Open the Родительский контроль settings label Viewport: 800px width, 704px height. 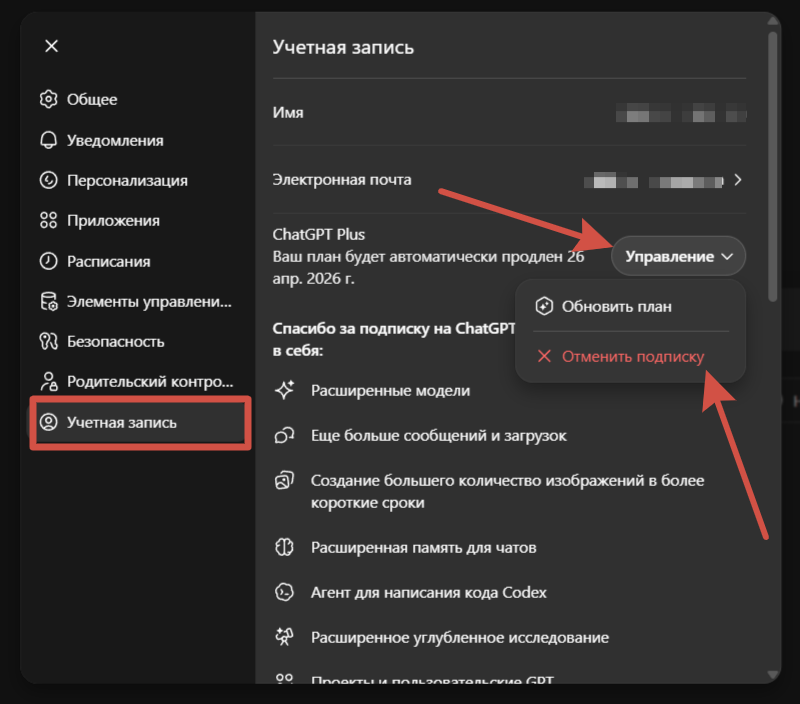[150, 382]
